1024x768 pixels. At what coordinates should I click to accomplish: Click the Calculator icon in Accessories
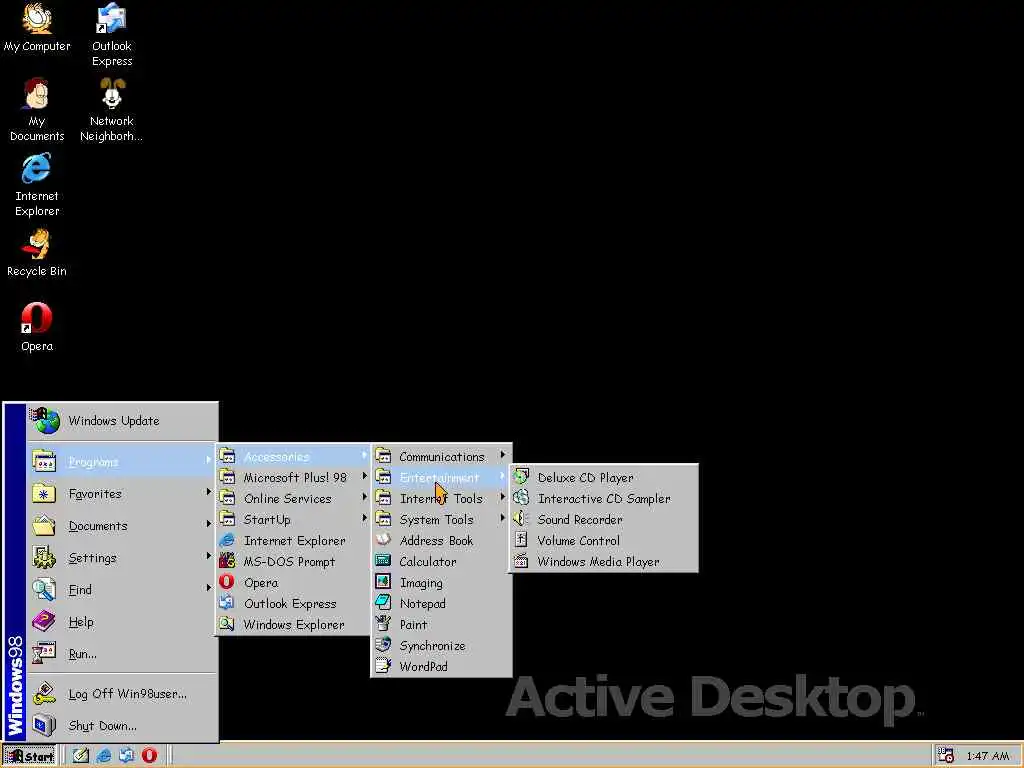[x=383, y=561]
